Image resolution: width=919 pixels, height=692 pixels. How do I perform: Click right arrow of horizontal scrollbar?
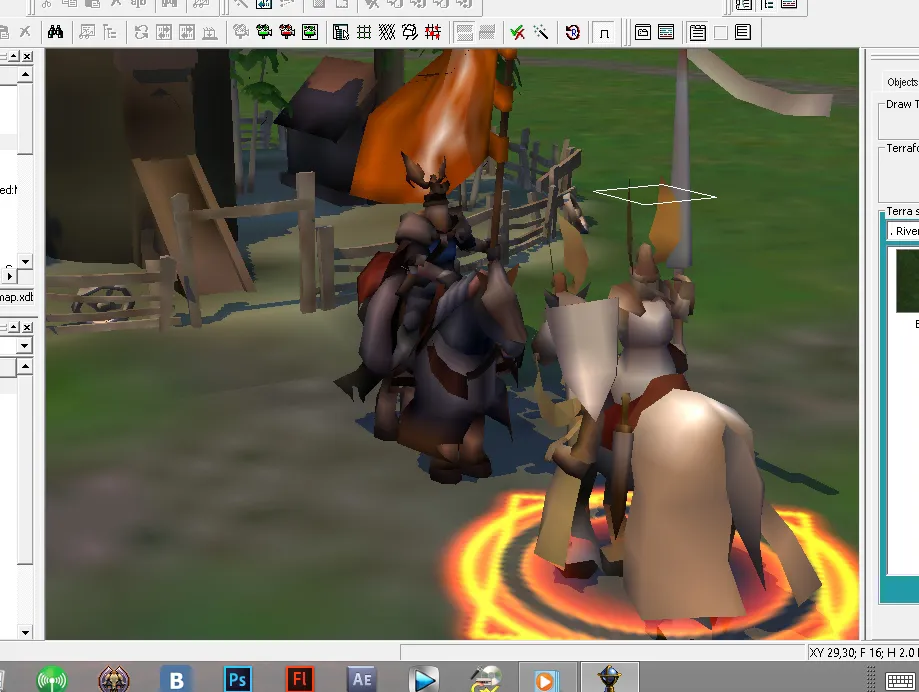pyautogui.click(x=10, y=275)
